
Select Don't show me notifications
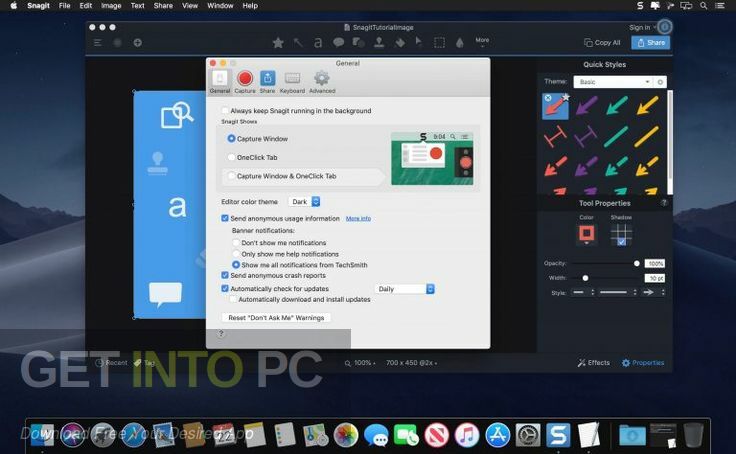click(x=236, y=243)
